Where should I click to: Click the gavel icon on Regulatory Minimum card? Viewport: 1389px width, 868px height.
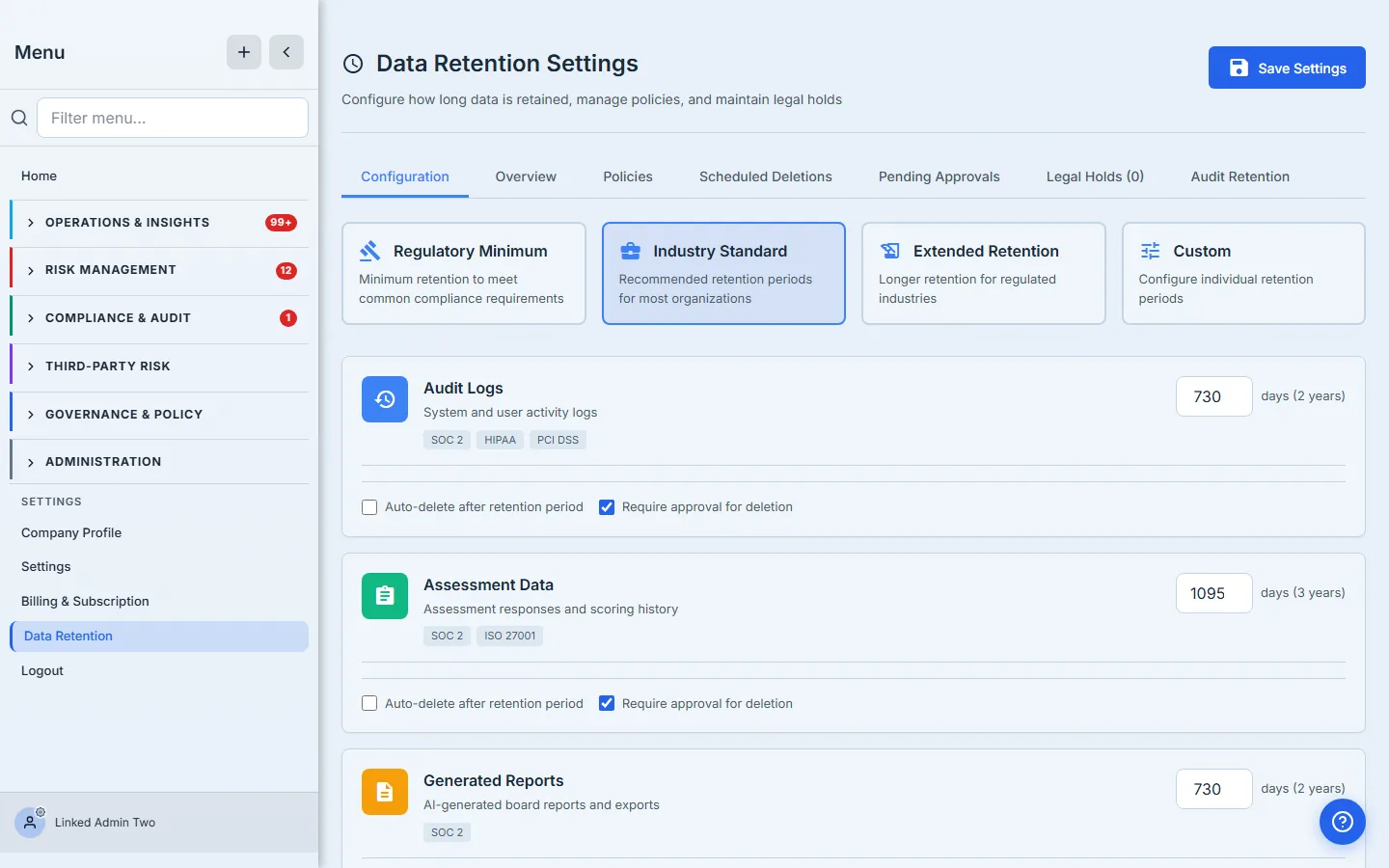(x=370, y=251)
